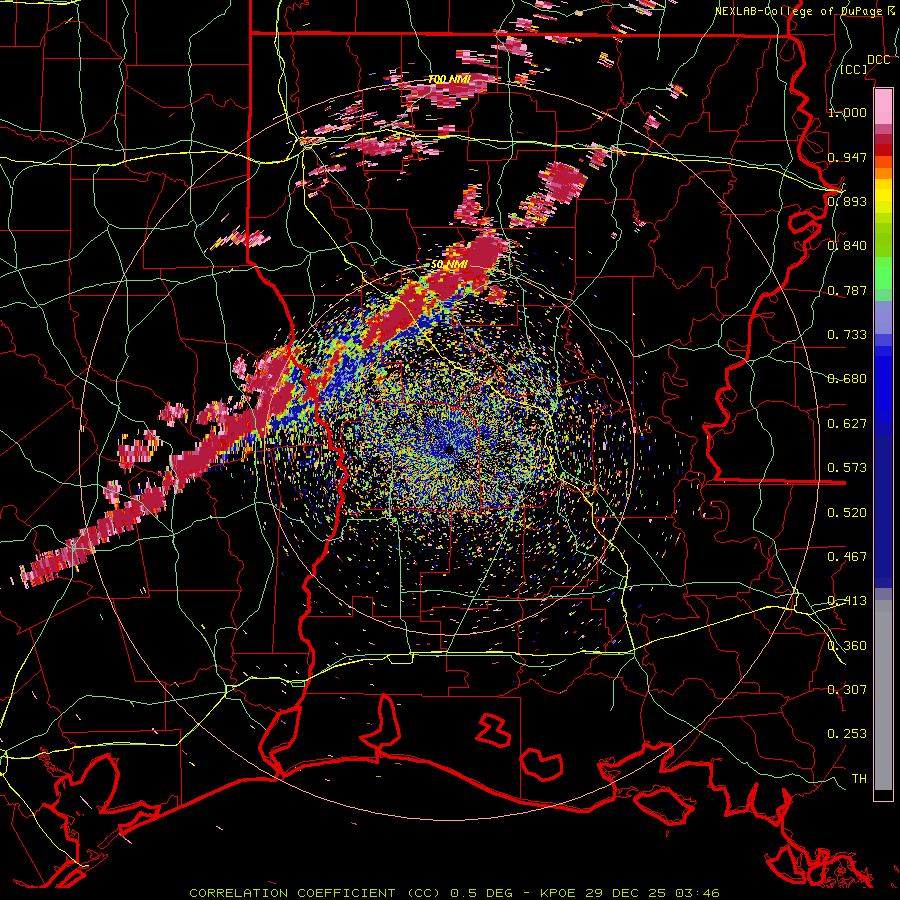Click the 0.467 legend value
This screenshot has width=900, height=900.
(847, 557)
